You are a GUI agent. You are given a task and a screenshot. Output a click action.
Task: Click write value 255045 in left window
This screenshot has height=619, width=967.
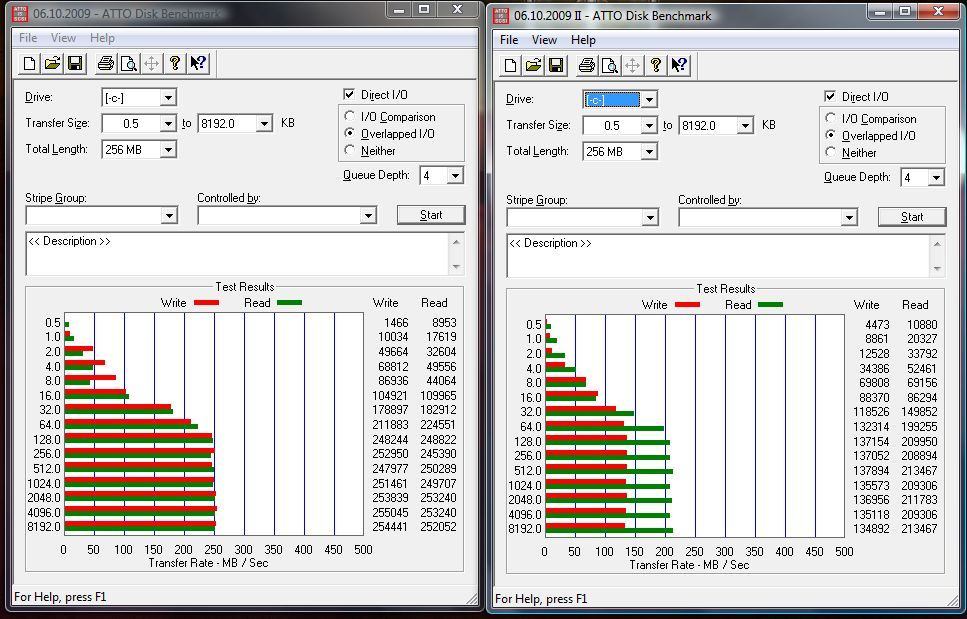[x=390, y=512]
